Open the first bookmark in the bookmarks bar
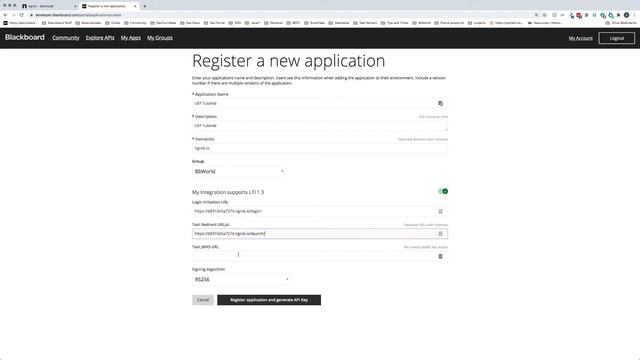The image size is (640, 360). [20, 23]
